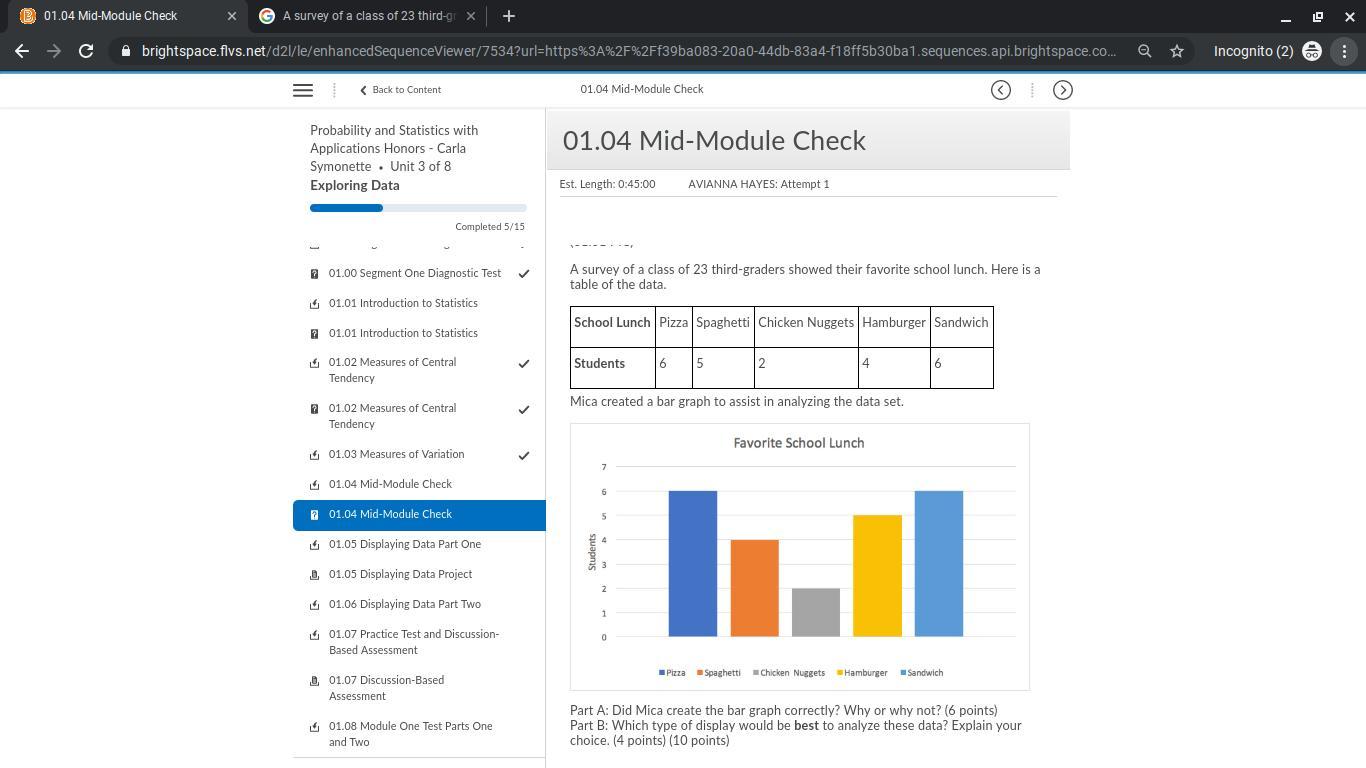1366x768 pixels.
Task: Close the Google survey search tab
Action: pos(471,16)
